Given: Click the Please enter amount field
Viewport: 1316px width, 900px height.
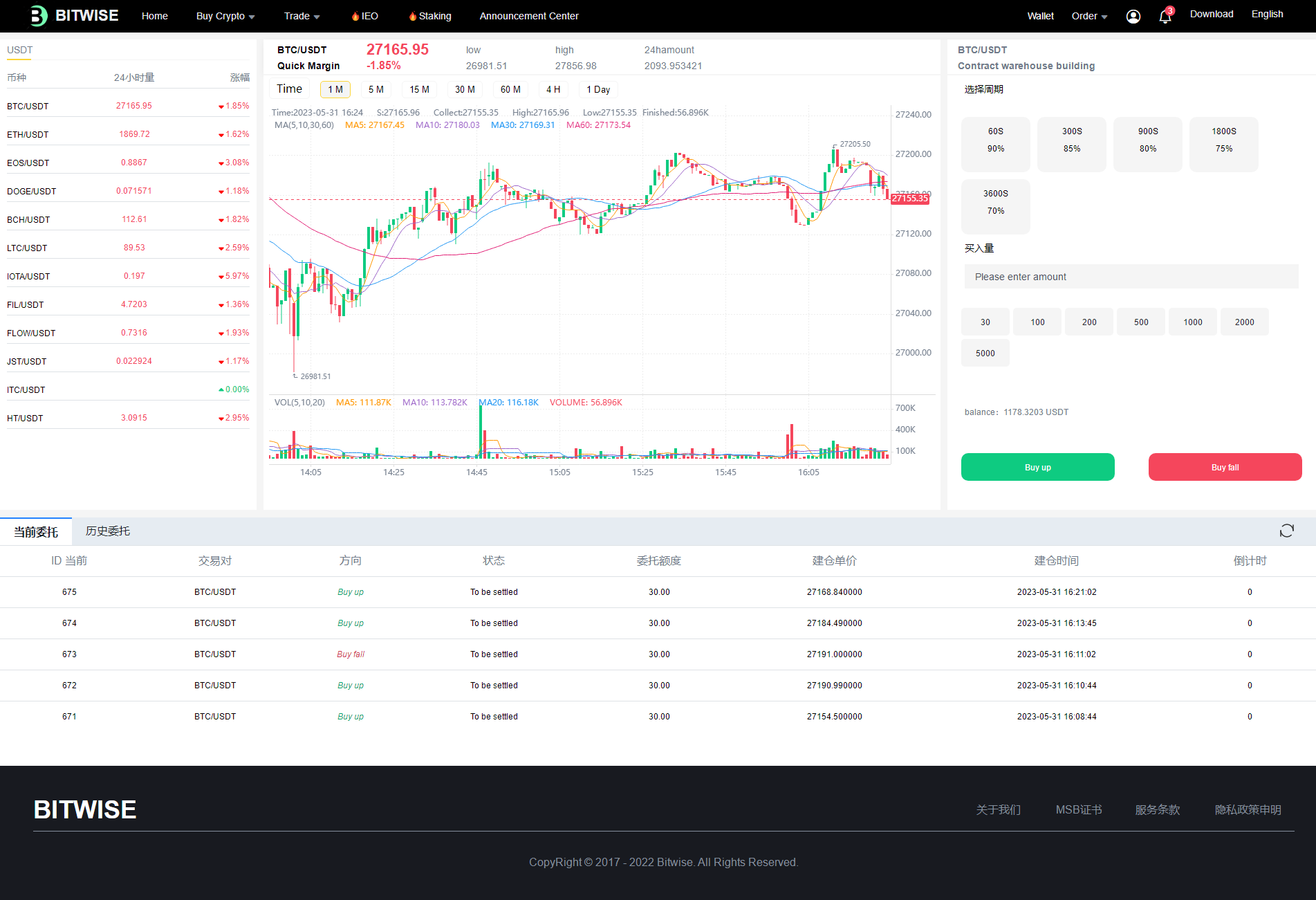Looking at the screenshot, I should 1131,277.
